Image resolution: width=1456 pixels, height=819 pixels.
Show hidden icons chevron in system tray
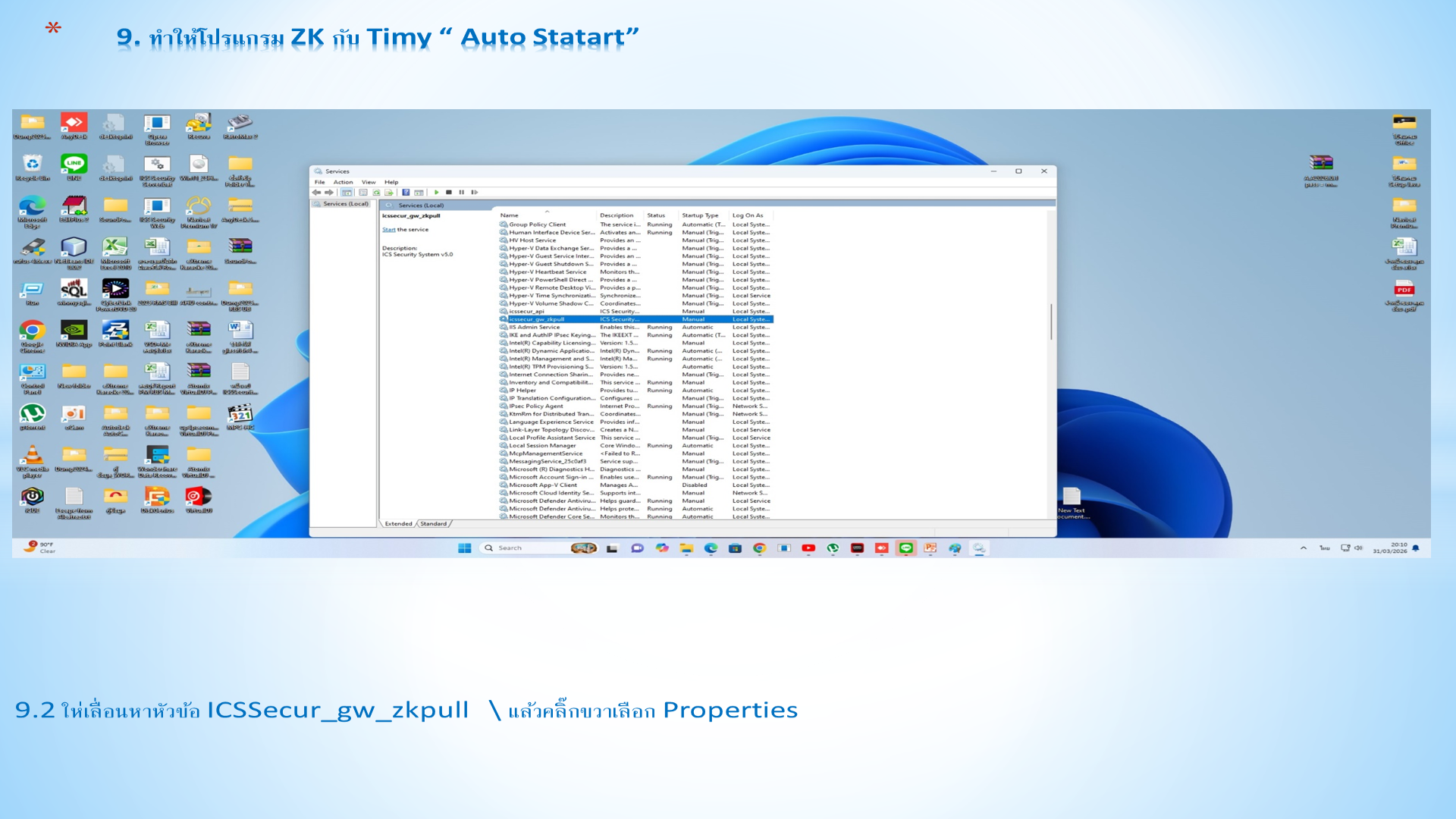tap(1304, 548)
